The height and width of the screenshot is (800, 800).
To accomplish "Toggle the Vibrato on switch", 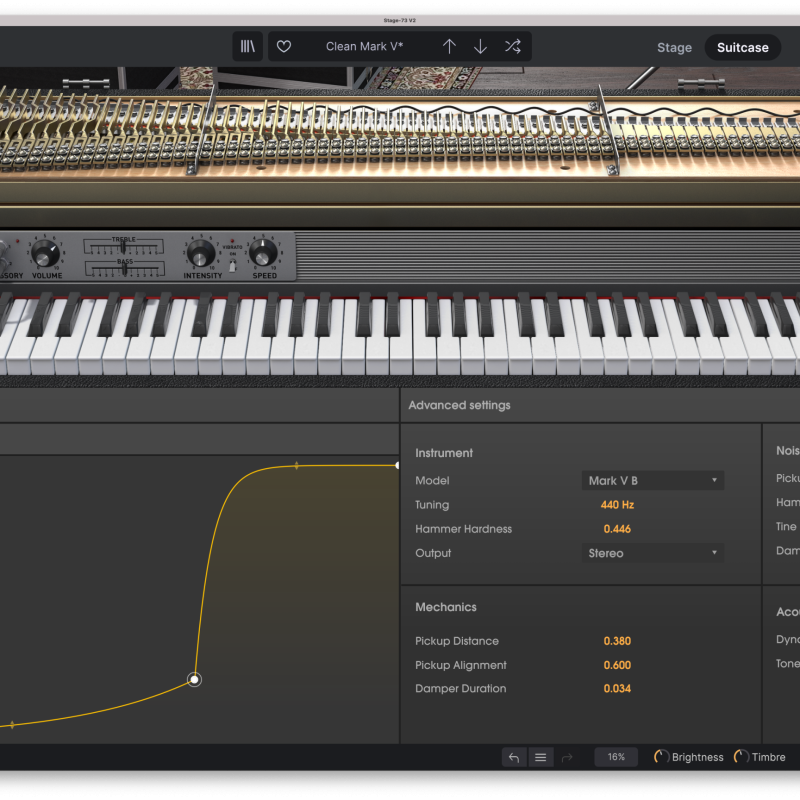I will 233,265.
